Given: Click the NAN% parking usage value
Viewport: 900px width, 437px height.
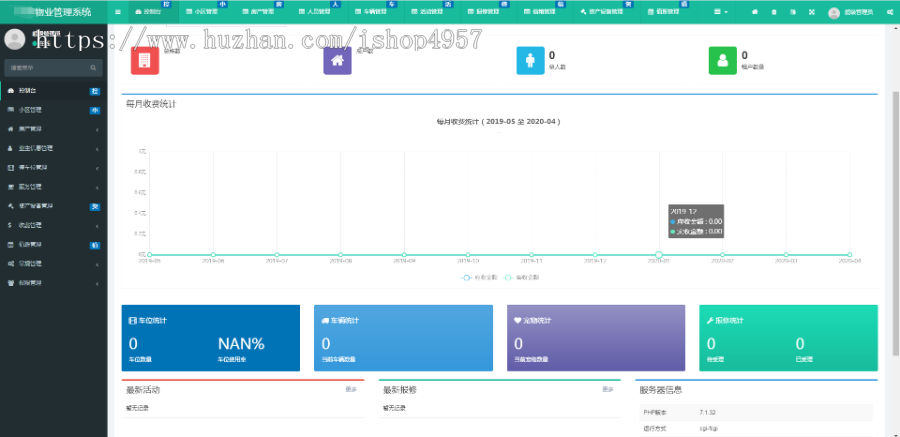Looking at the screenshot, I should [x=241, y=344].
